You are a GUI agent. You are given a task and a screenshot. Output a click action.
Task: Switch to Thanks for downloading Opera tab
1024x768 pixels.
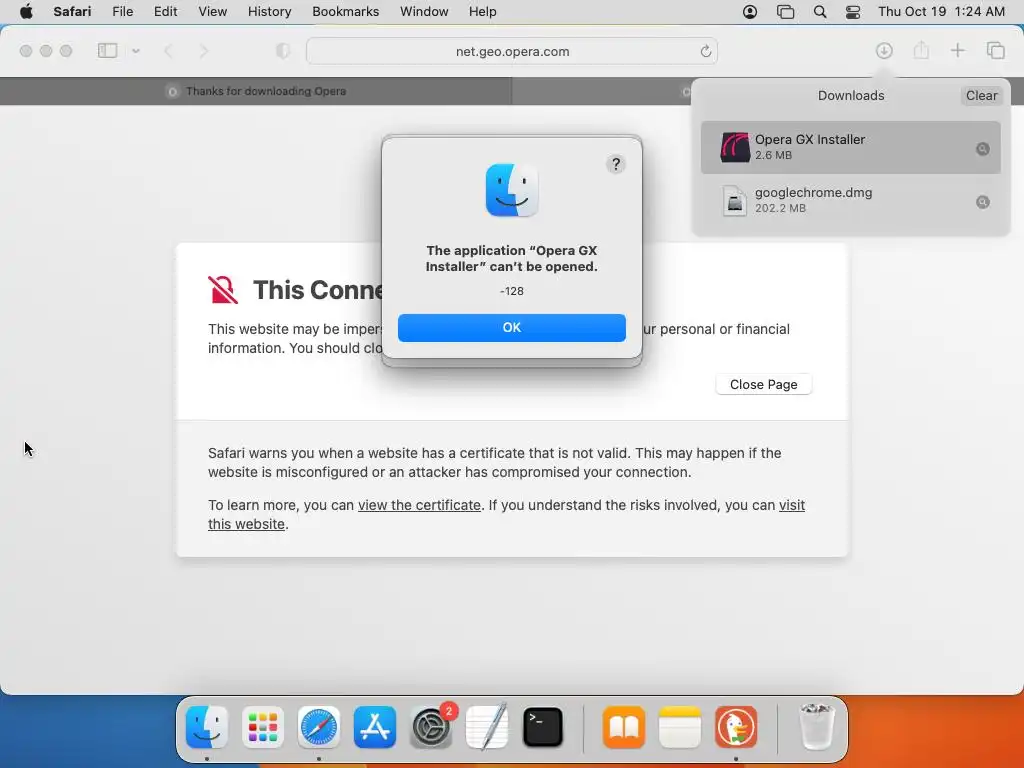point(256,91)
